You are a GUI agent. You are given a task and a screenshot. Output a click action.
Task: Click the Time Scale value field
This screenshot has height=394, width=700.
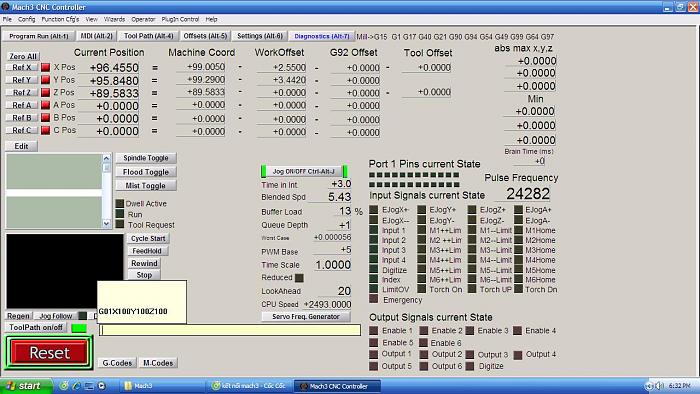[333, 265]
